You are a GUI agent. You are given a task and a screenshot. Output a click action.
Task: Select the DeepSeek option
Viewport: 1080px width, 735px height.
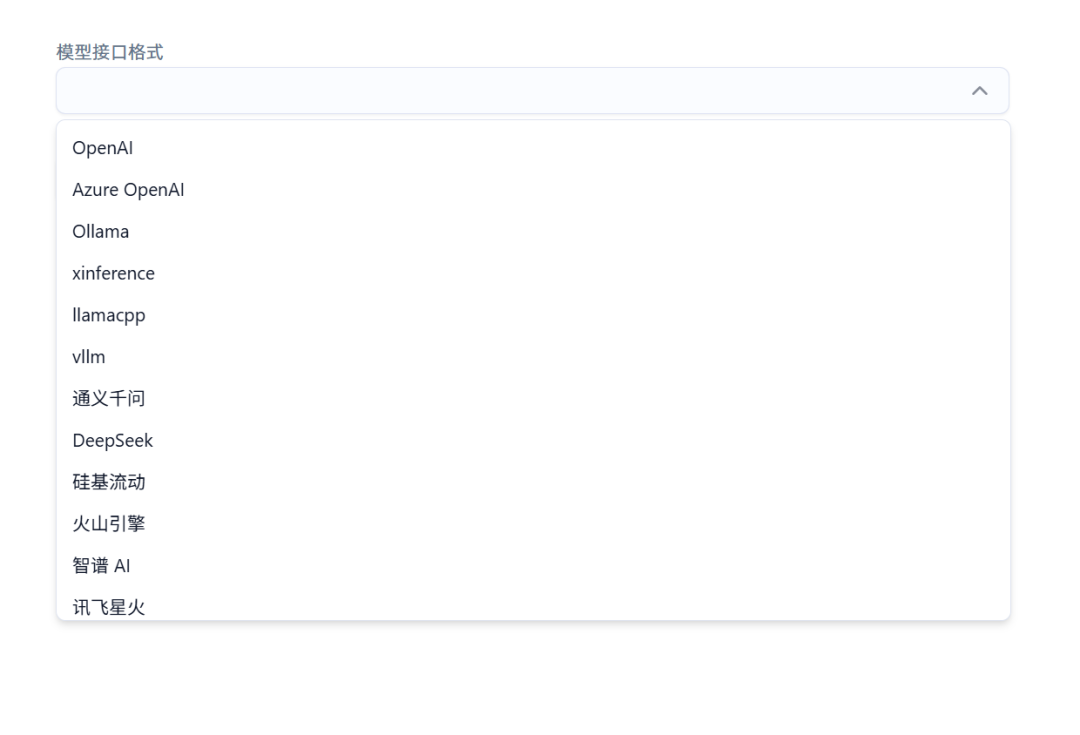point(112,441)
